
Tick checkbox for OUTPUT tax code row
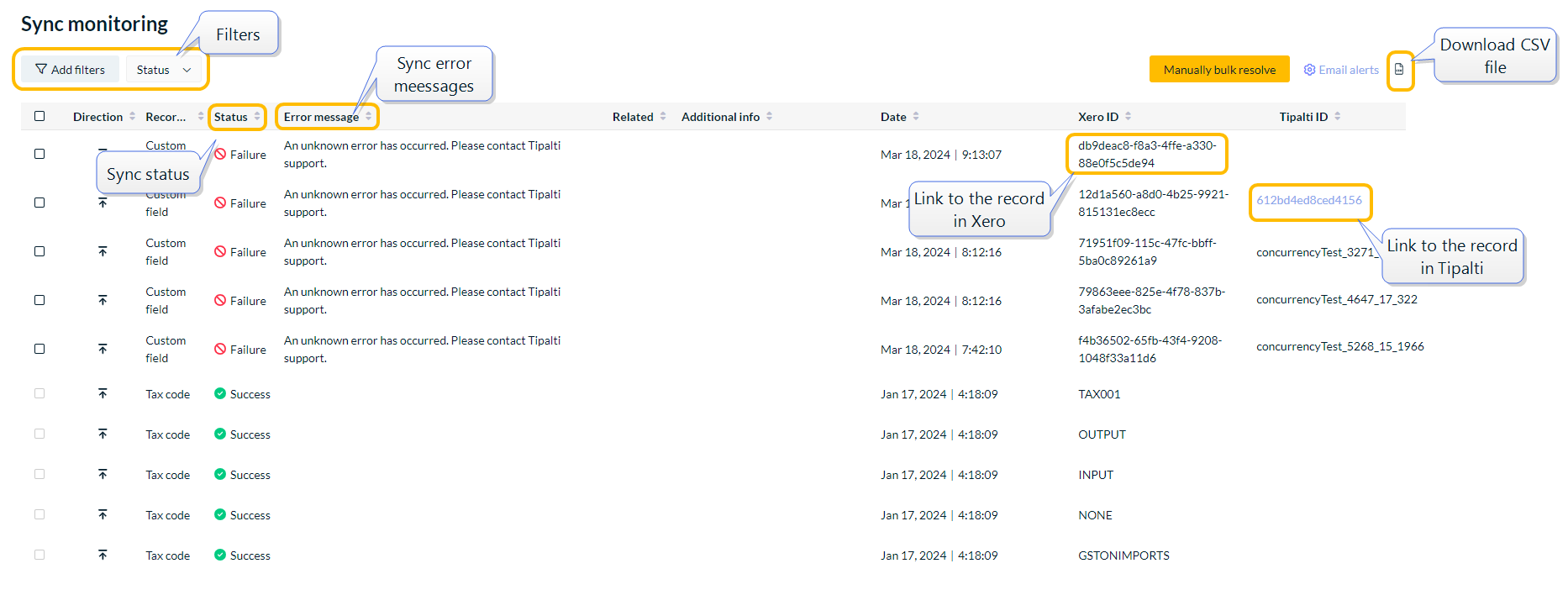[x=39, y=434]
